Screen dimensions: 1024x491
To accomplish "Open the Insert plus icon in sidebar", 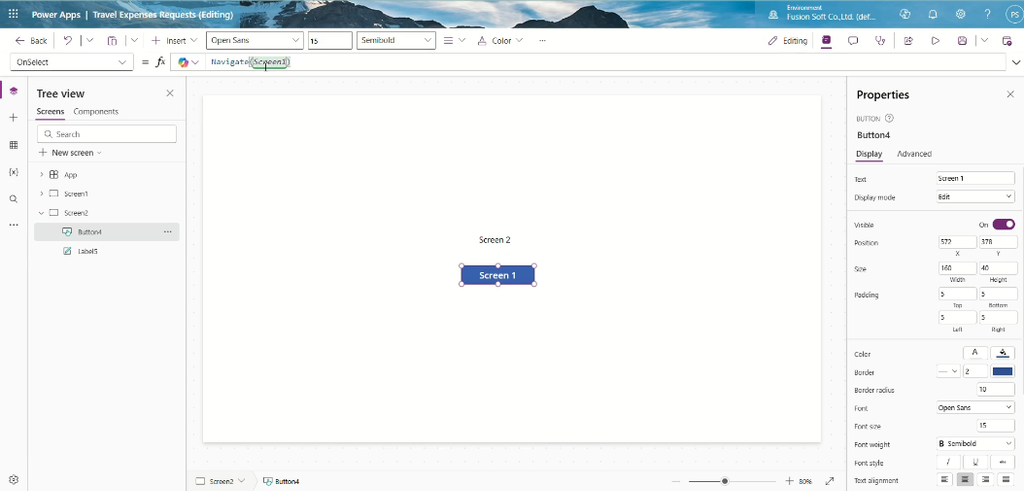I will click(14, 118).
